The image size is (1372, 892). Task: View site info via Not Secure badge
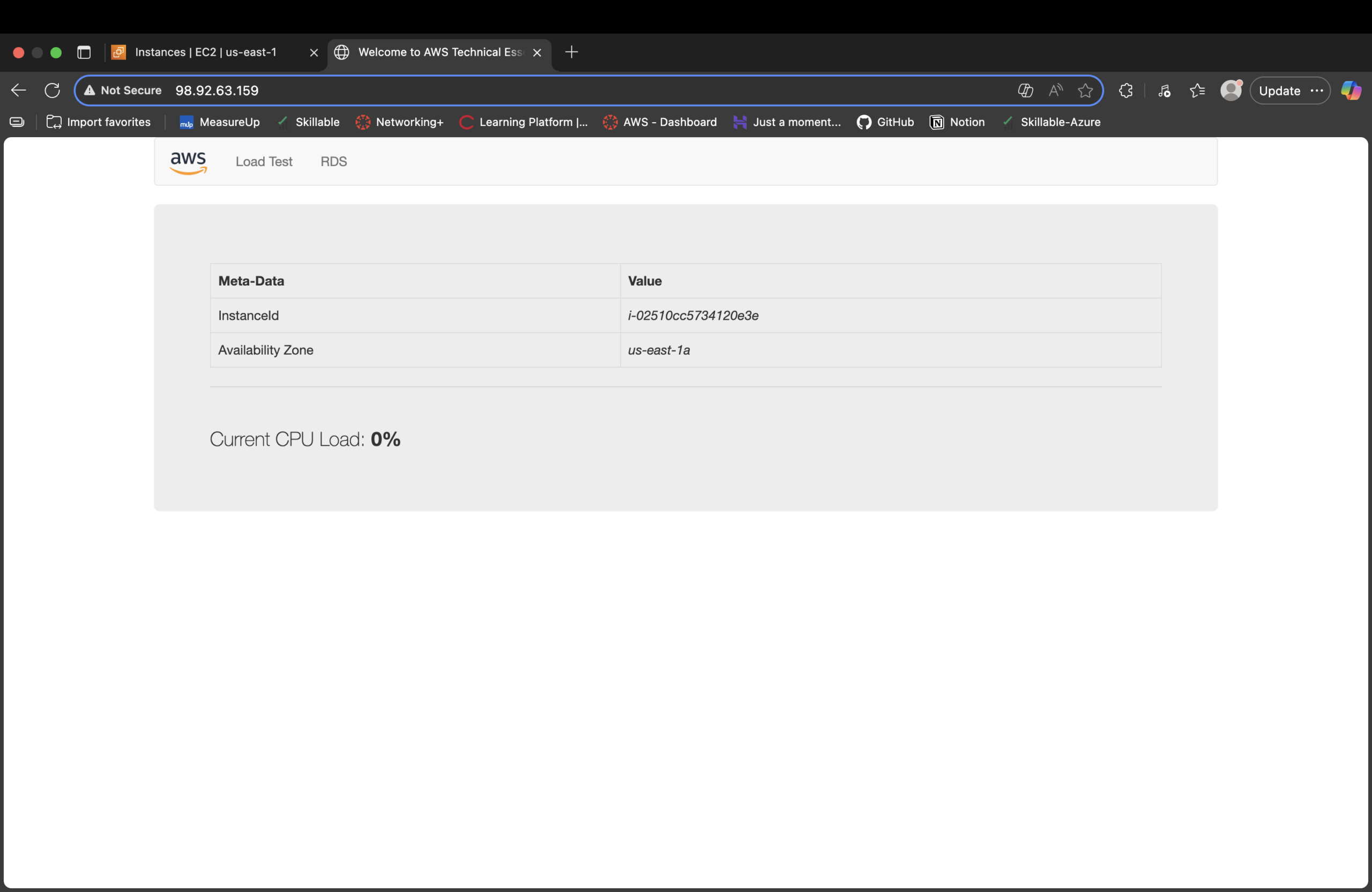point(122,91)
